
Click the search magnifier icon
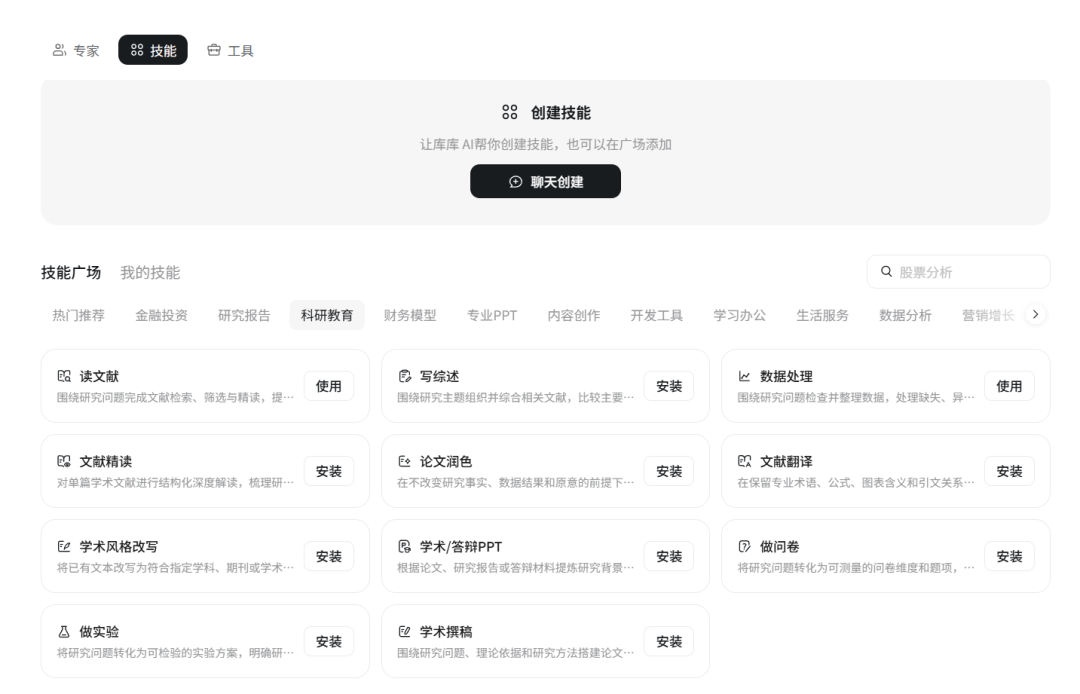886,272
